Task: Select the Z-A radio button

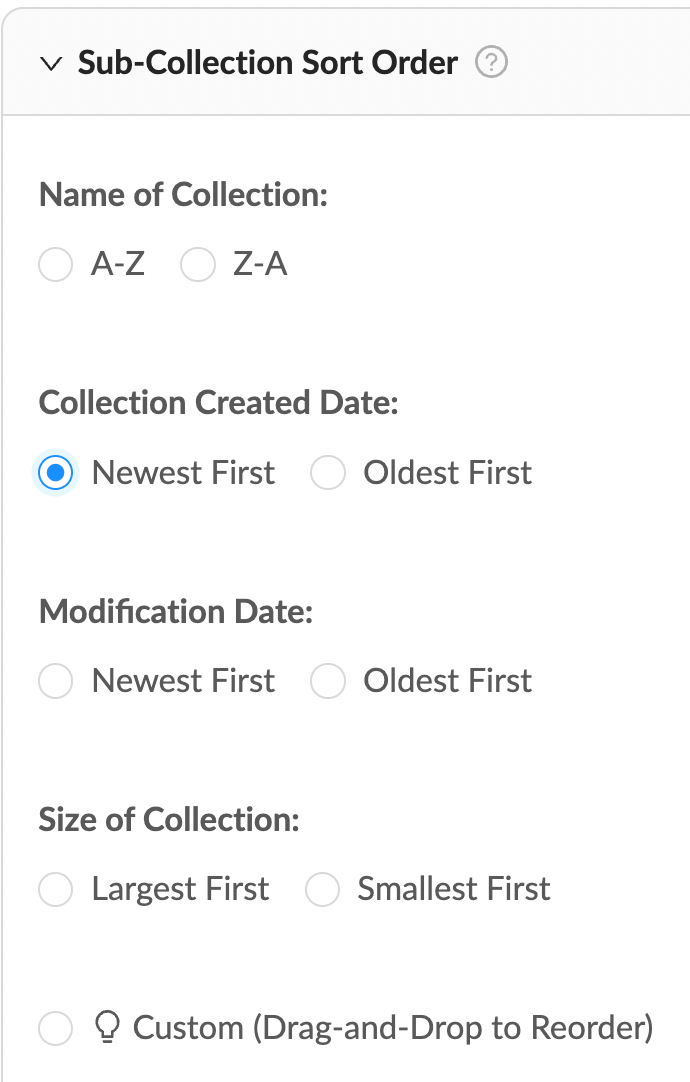Action: click(x=198, y=265)
